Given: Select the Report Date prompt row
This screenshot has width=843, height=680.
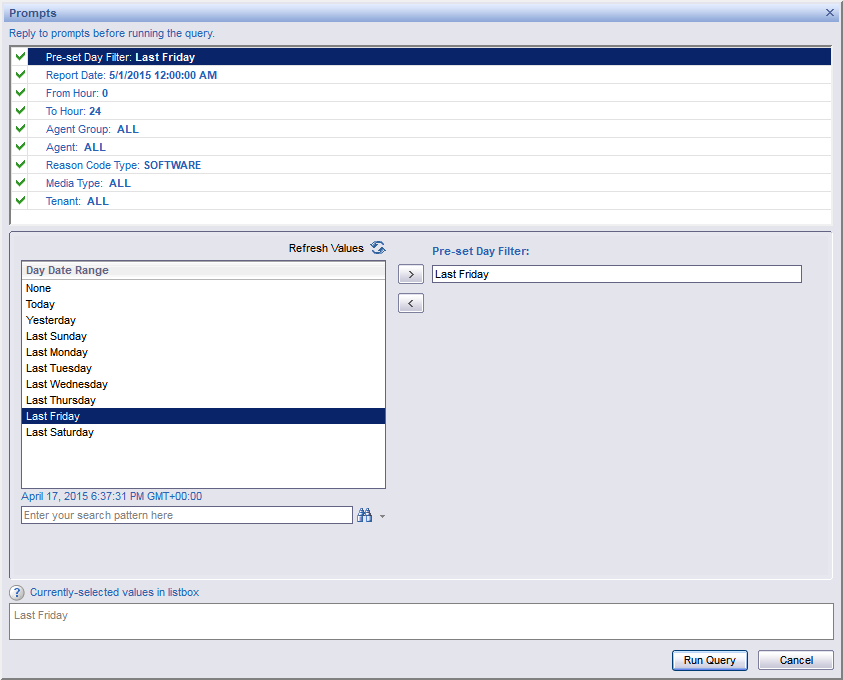Looking at the screenshot, I should [x=131, y=75].
